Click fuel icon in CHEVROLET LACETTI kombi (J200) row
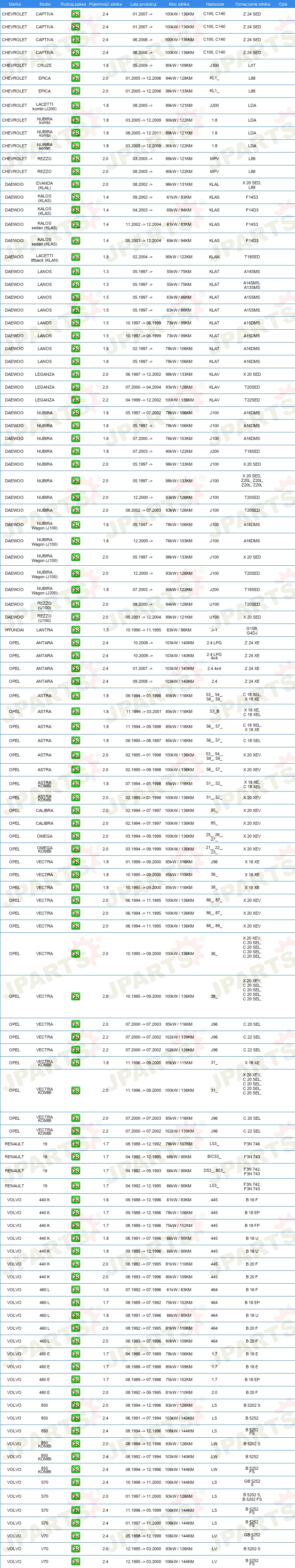The width and height of the screenshot is (295, 1568). tap(75, 105)
